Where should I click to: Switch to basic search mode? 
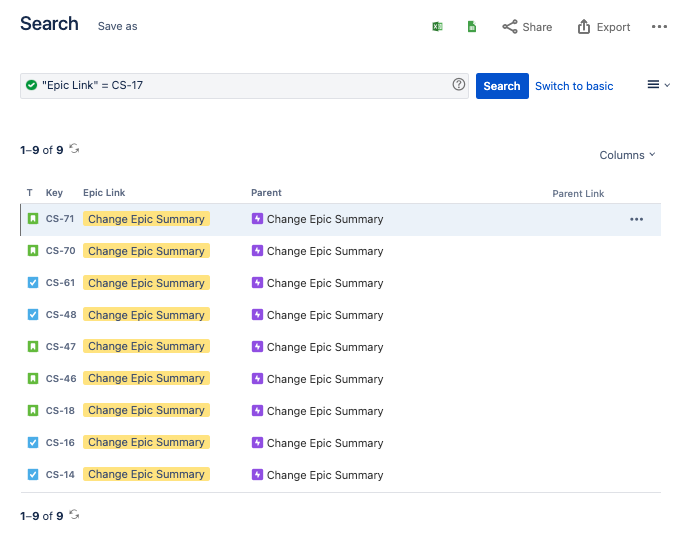(x=574, y=86)
